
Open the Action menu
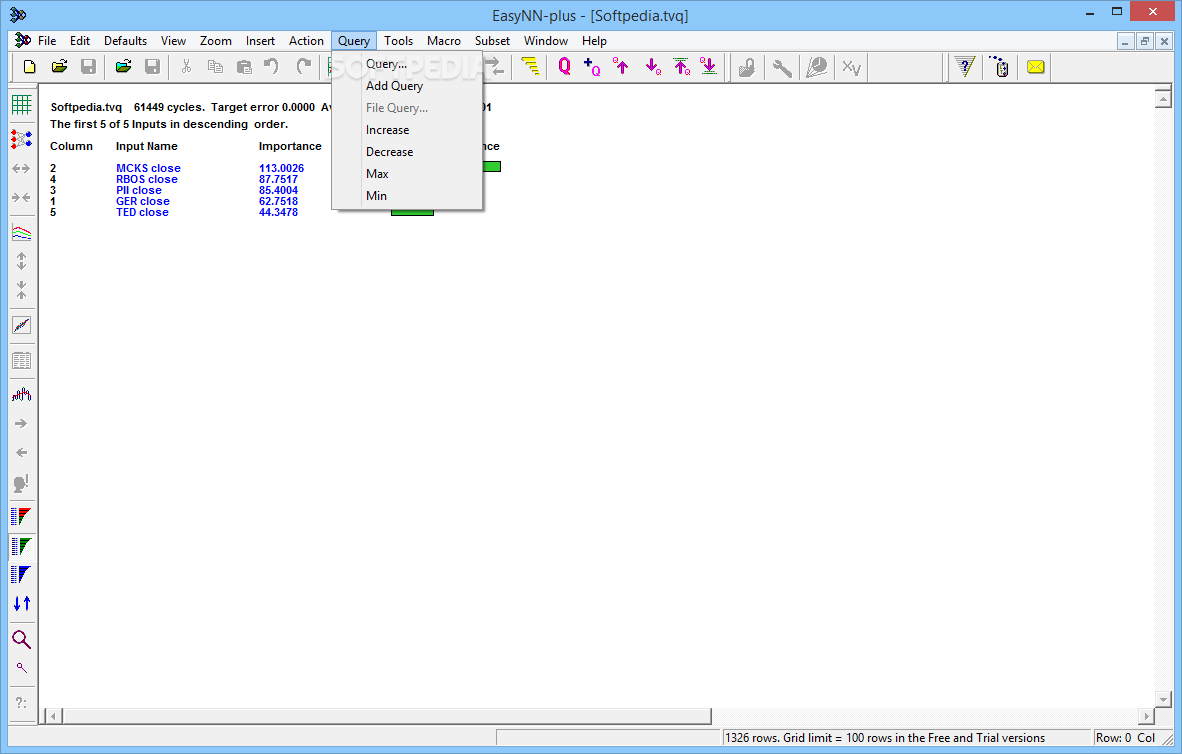coord(306,41)
